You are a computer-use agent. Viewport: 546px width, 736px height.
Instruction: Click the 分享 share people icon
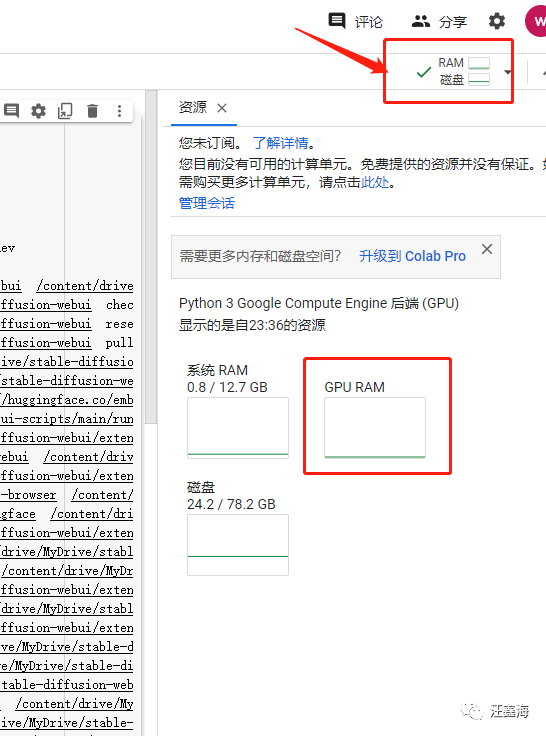coord(421,21)
